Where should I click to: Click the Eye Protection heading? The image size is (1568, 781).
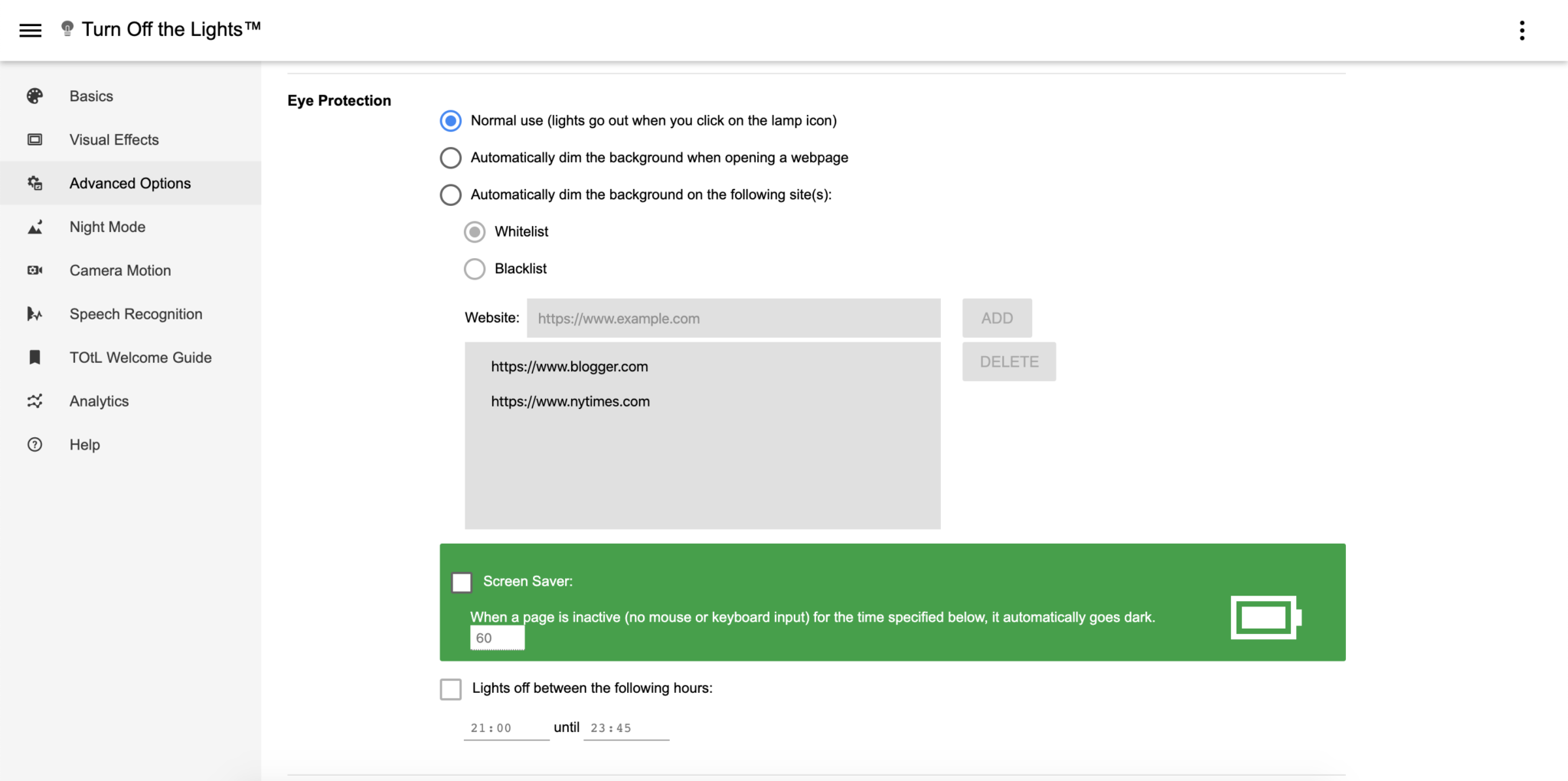[x=339, y=100]
